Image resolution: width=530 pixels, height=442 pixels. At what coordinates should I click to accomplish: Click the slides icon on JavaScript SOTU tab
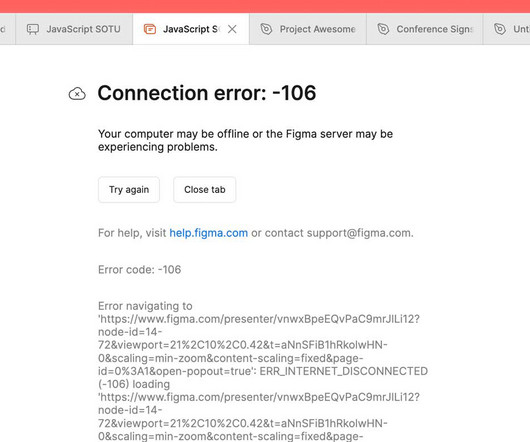coord(33,29)
